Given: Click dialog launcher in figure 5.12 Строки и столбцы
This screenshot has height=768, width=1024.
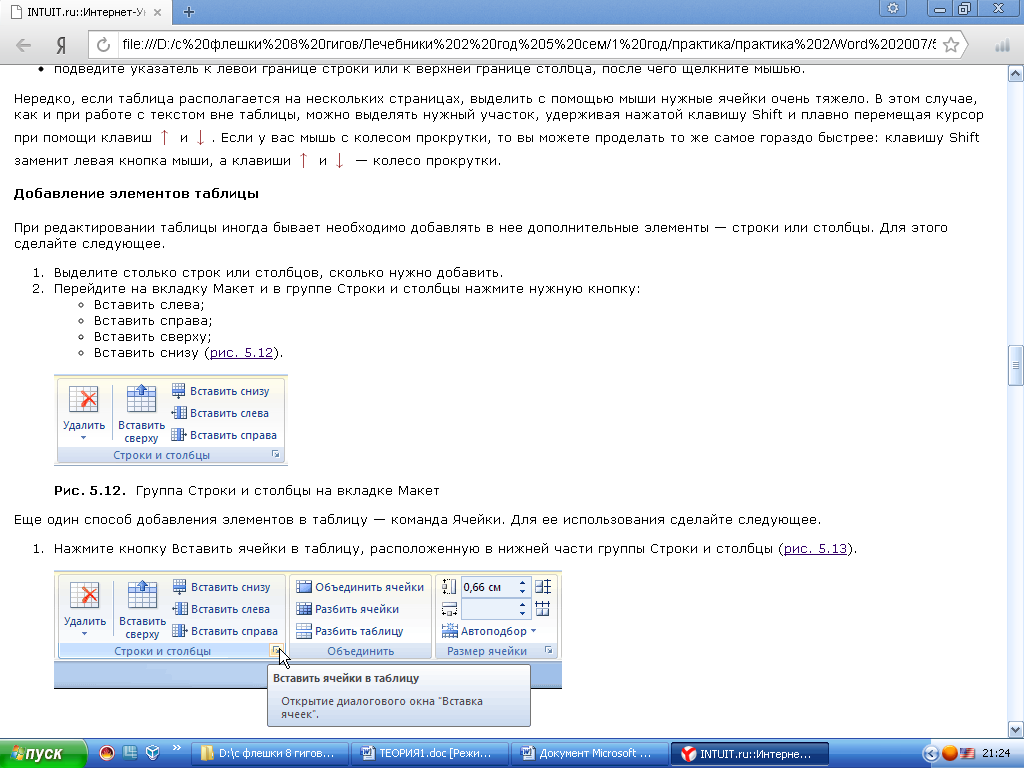Looking at the screenshot, I should 276,455.
